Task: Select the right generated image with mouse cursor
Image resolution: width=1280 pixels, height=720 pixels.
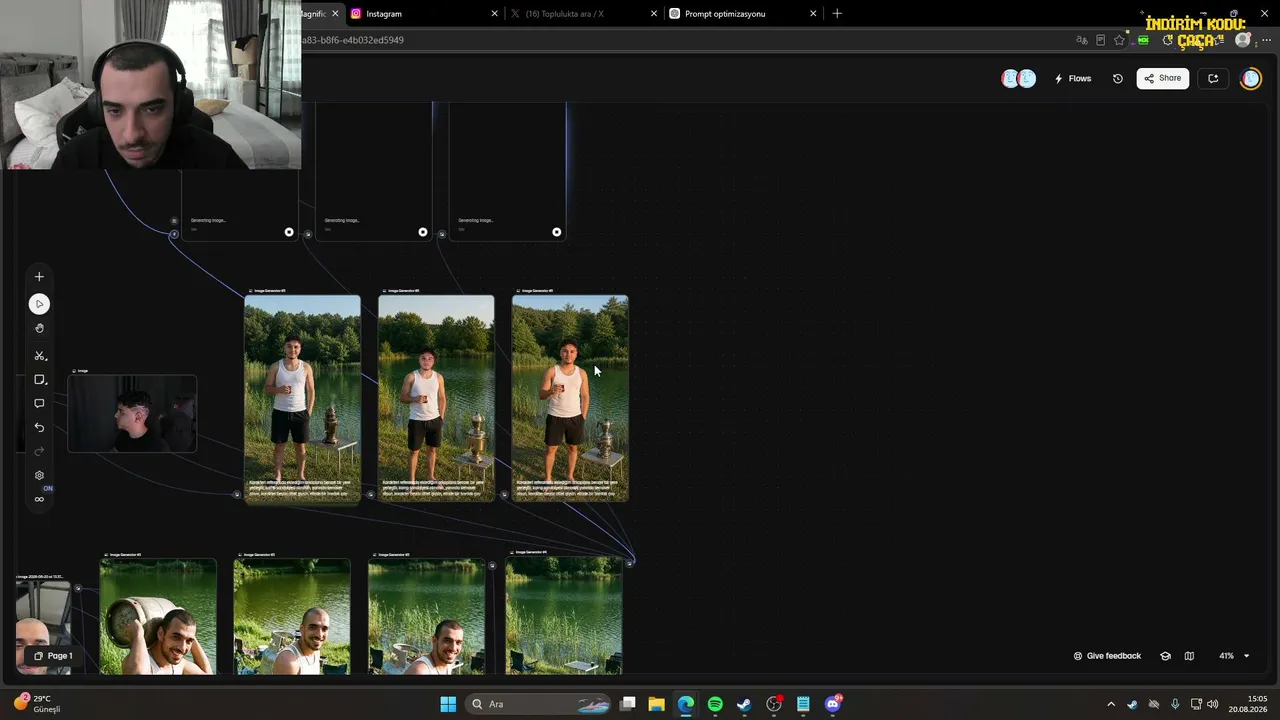Action: [x=570, y=397]
